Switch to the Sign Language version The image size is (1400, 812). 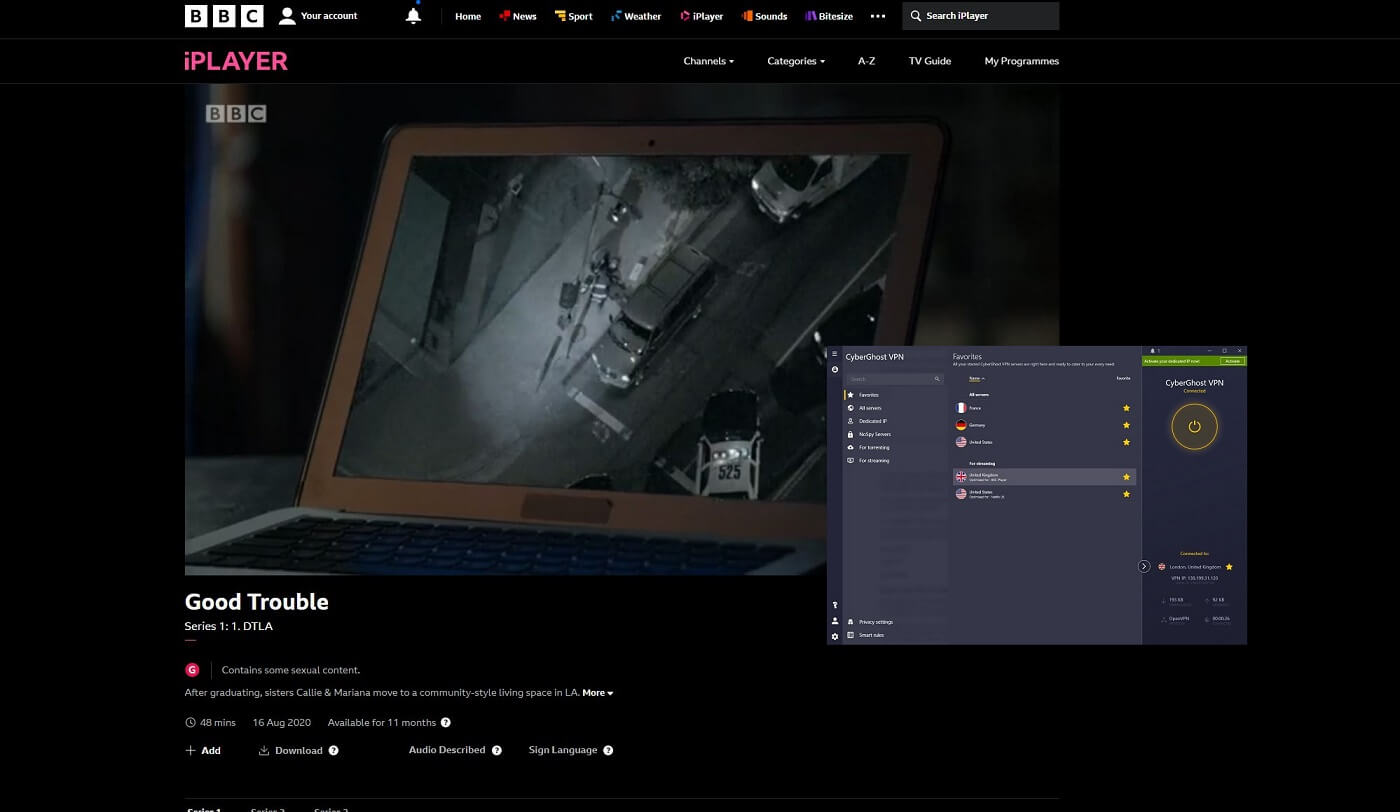coord(563,750)
